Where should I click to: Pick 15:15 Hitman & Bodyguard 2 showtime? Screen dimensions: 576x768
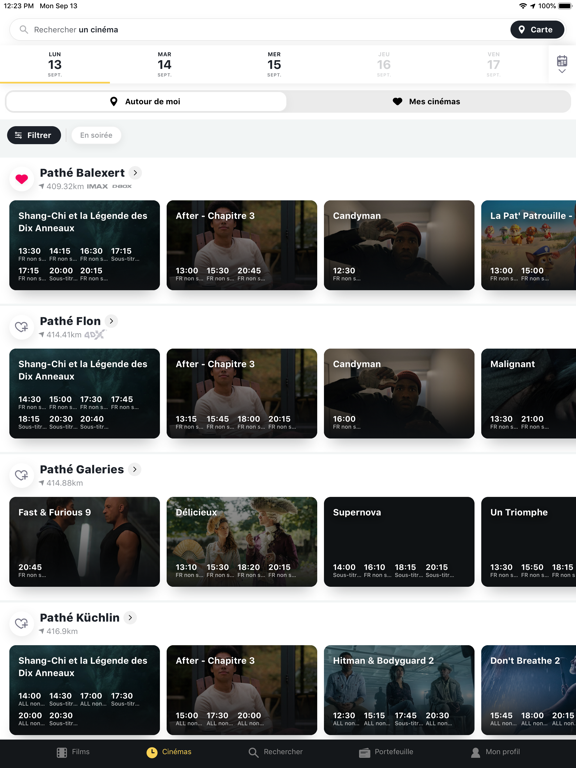pyautogui.click(x=375, y=719)
